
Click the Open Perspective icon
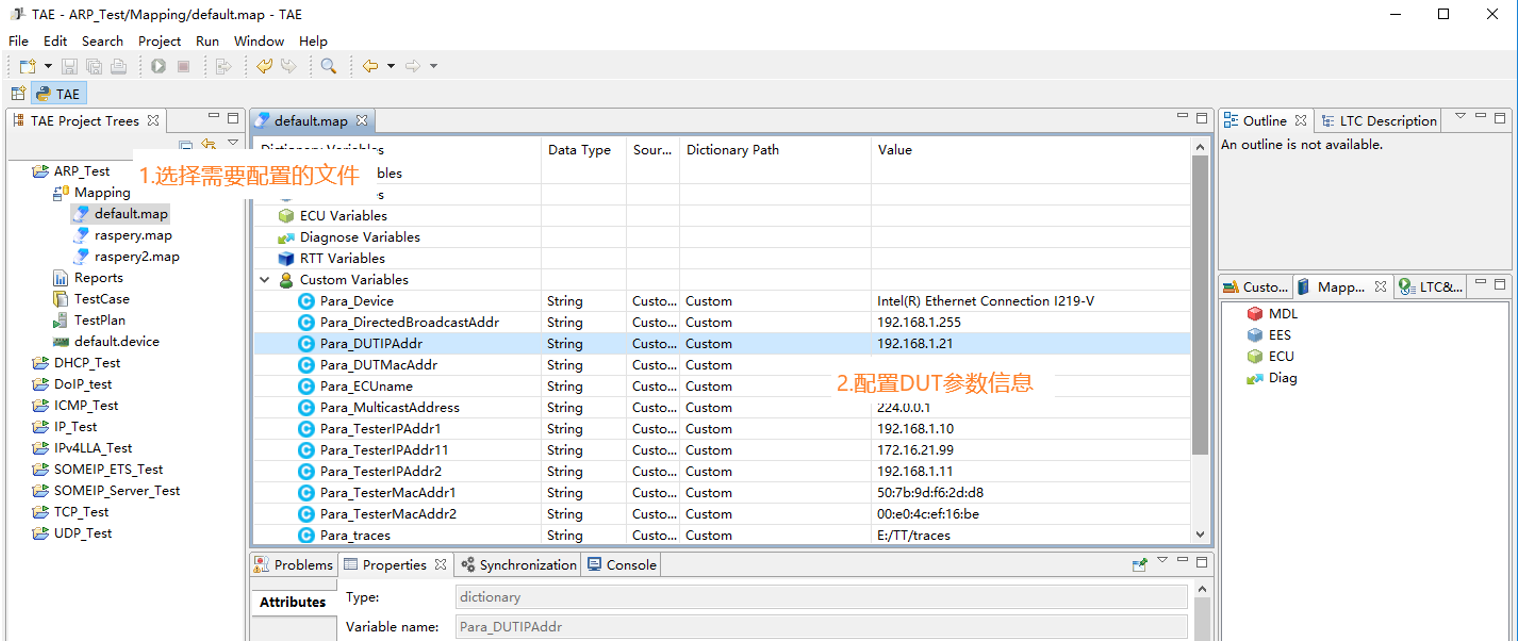pyautogui.click(x=18, y=94)
